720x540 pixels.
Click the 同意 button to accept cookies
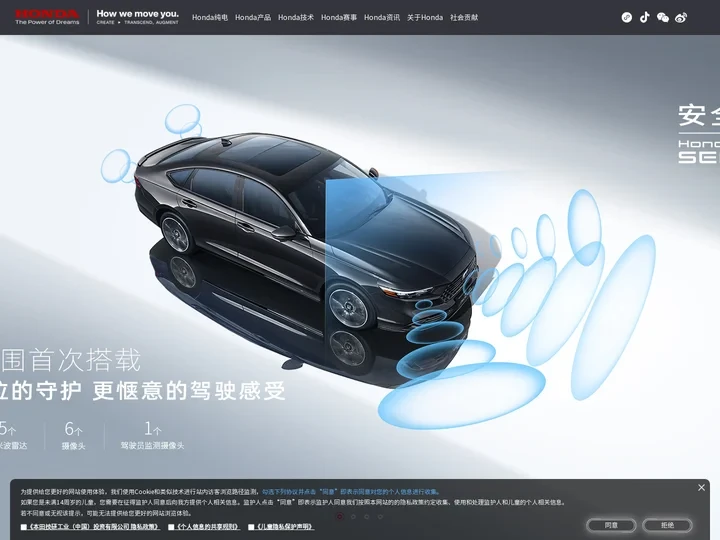point(611,525)
